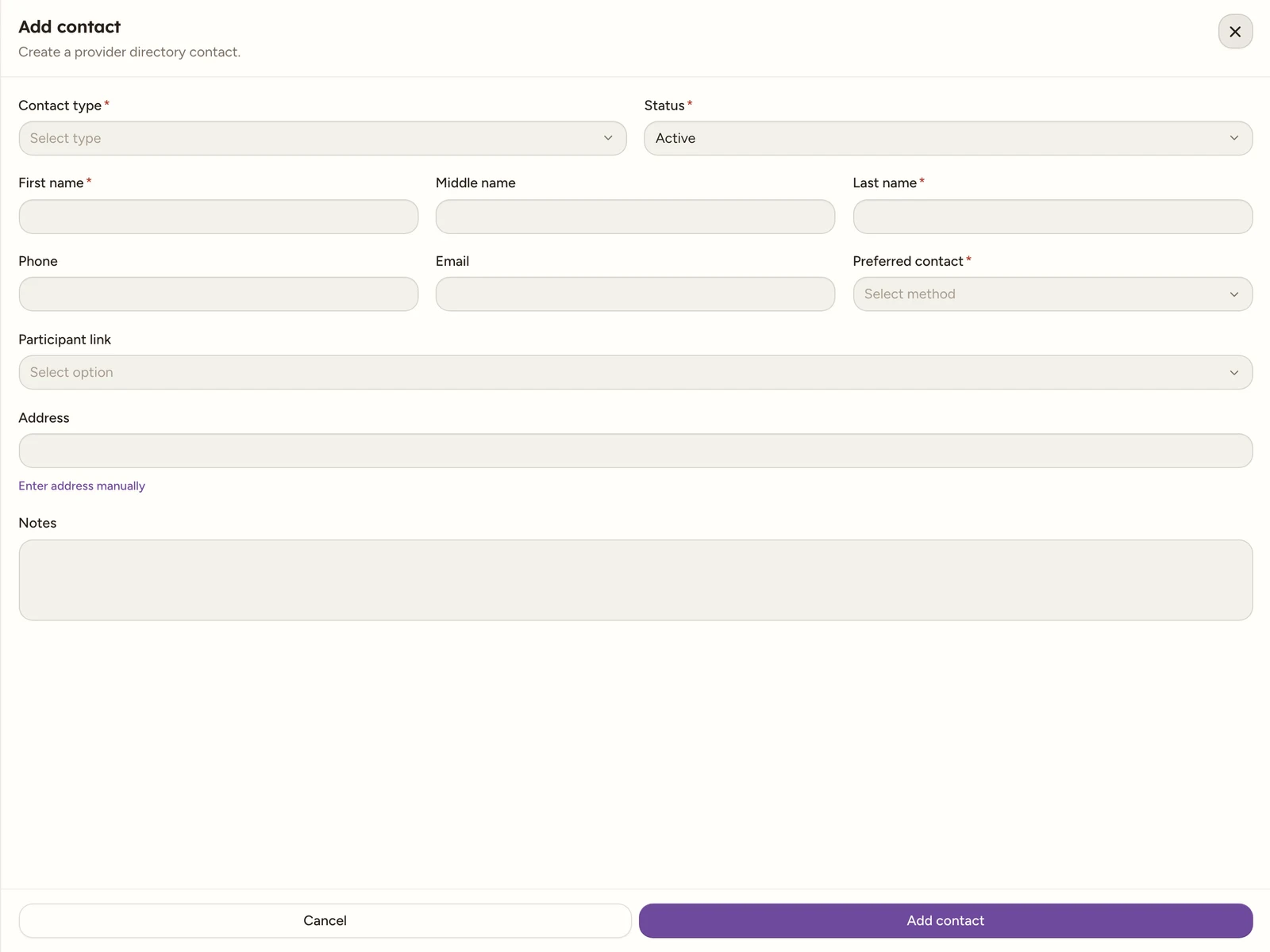Expand the Participant link dropdown
This screenshot has height=952, width=1270.
click(636, 372)
